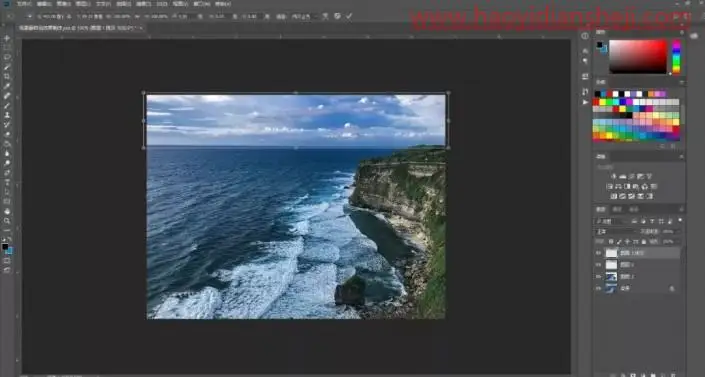Select the Hand tool
705x377 pixels.
[x=7, y=211]
